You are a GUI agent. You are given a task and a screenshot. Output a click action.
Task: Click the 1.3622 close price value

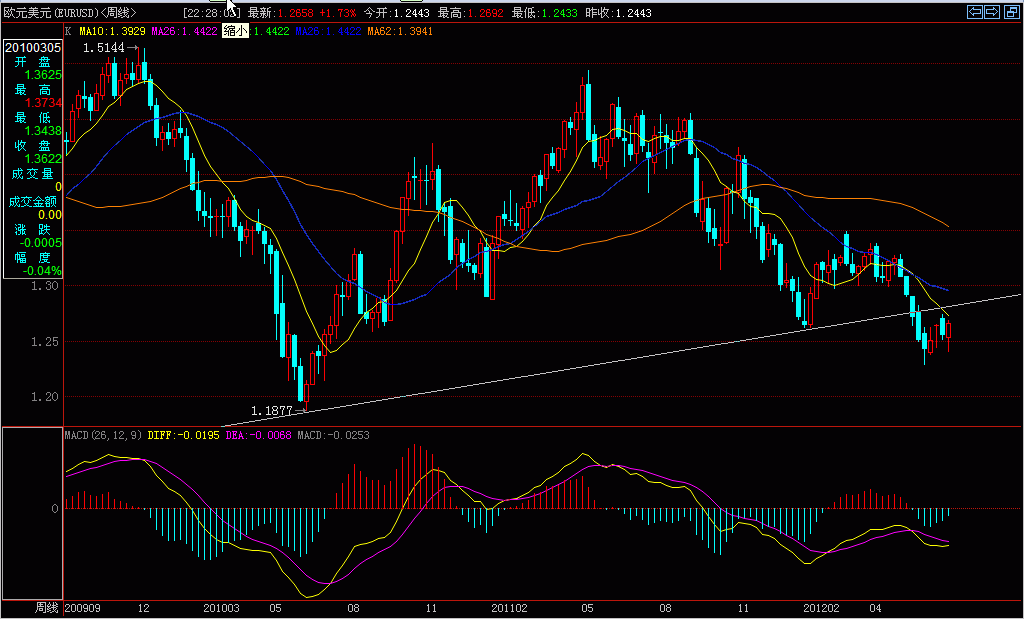click(x=43, y=159)
